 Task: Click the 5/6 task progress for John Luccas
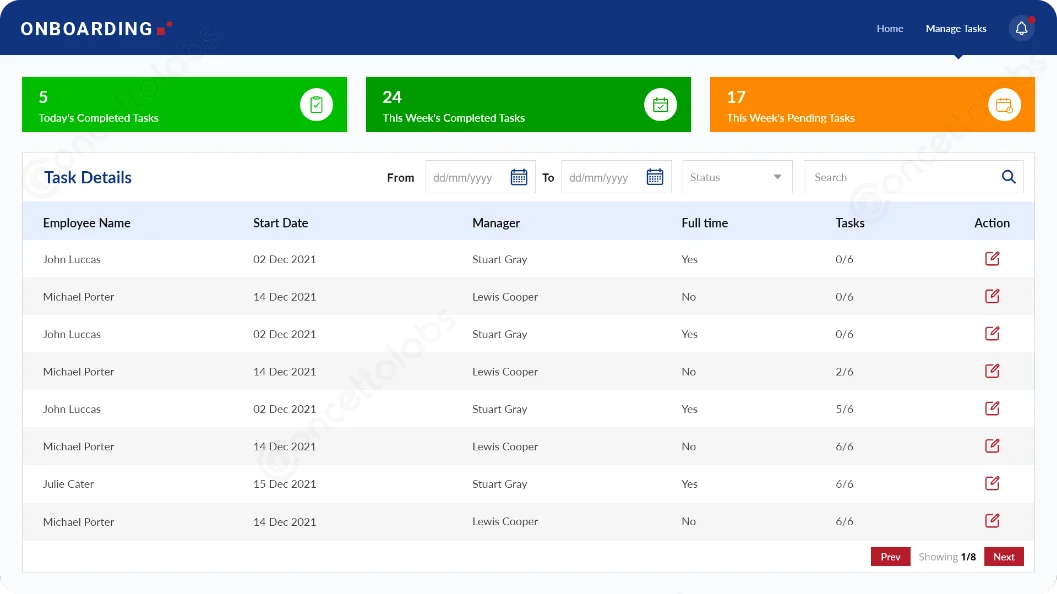(845, 408)
